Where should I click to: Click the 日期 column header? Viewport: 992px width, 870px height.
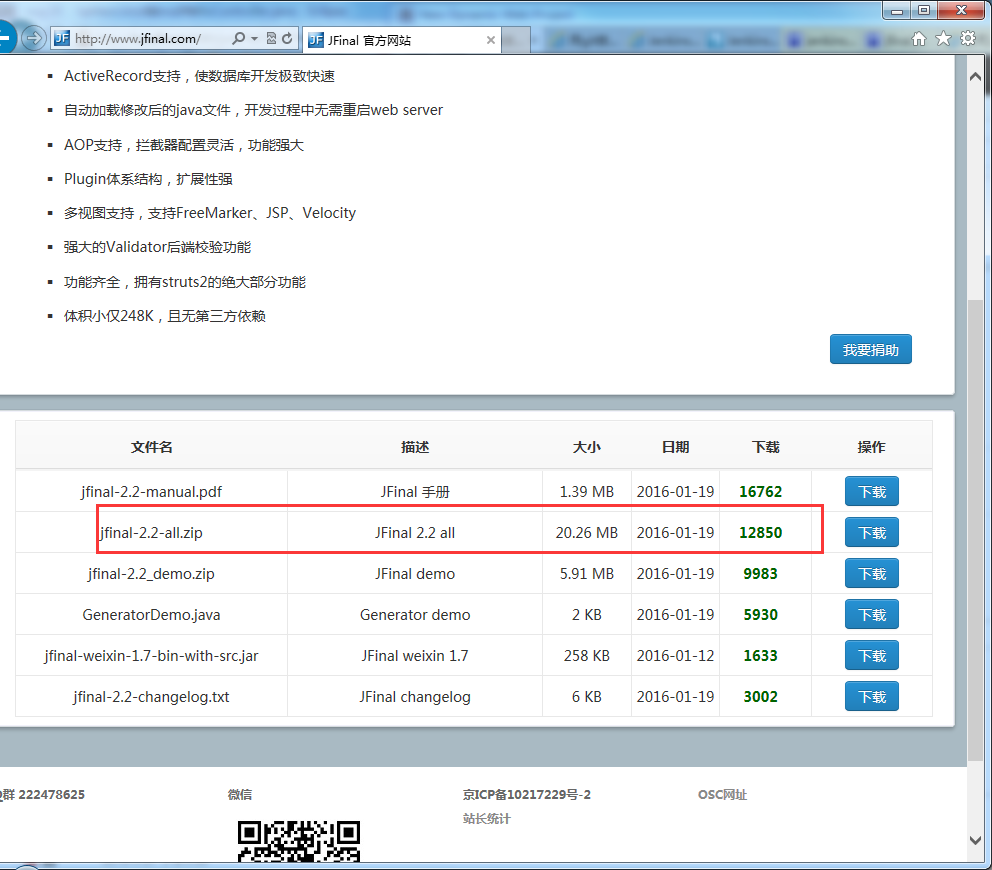(x=675, y=447)
